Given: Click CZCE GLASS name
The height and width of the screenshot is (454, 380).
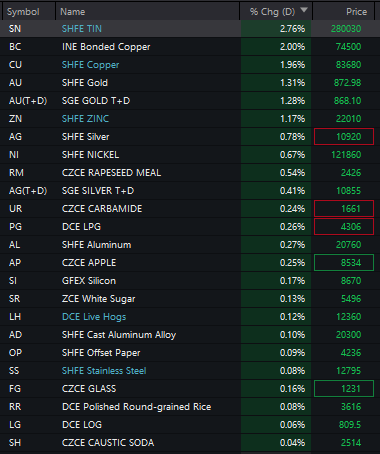Looking at the screenshot, I should [89, 389].
